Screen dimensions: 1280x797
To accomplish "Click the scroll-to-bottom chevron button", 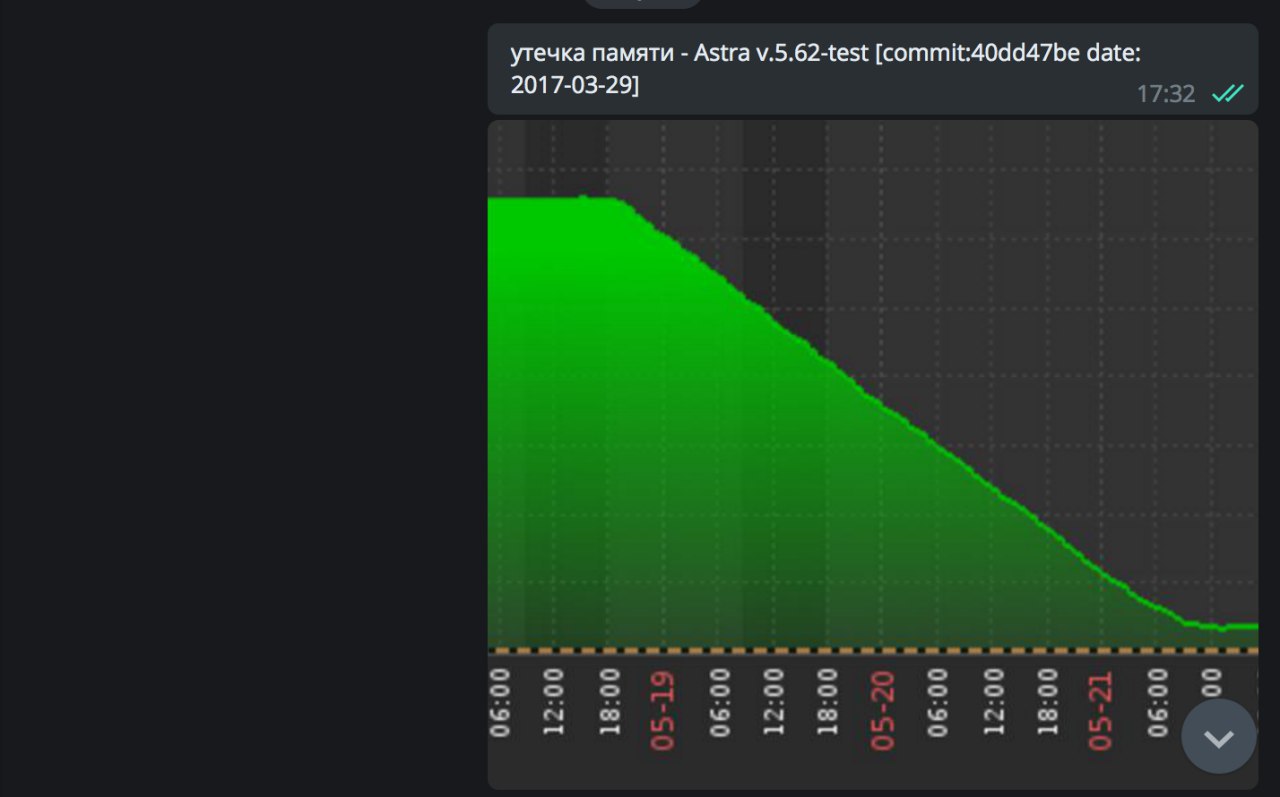I will click(1218, 737).
